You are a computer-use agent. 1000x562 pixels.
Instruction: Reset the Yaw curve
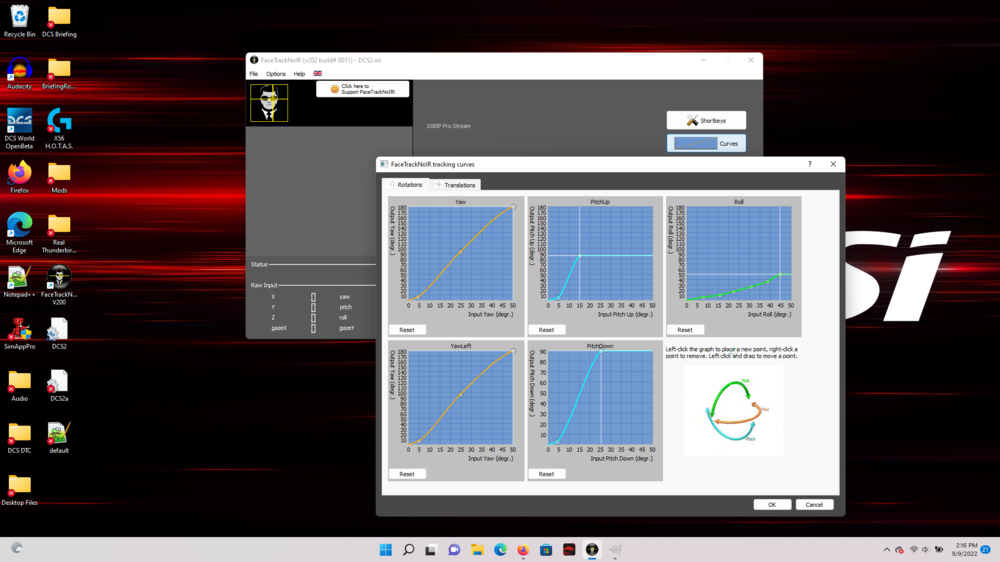pyautogui.click(x=407, y=330)
